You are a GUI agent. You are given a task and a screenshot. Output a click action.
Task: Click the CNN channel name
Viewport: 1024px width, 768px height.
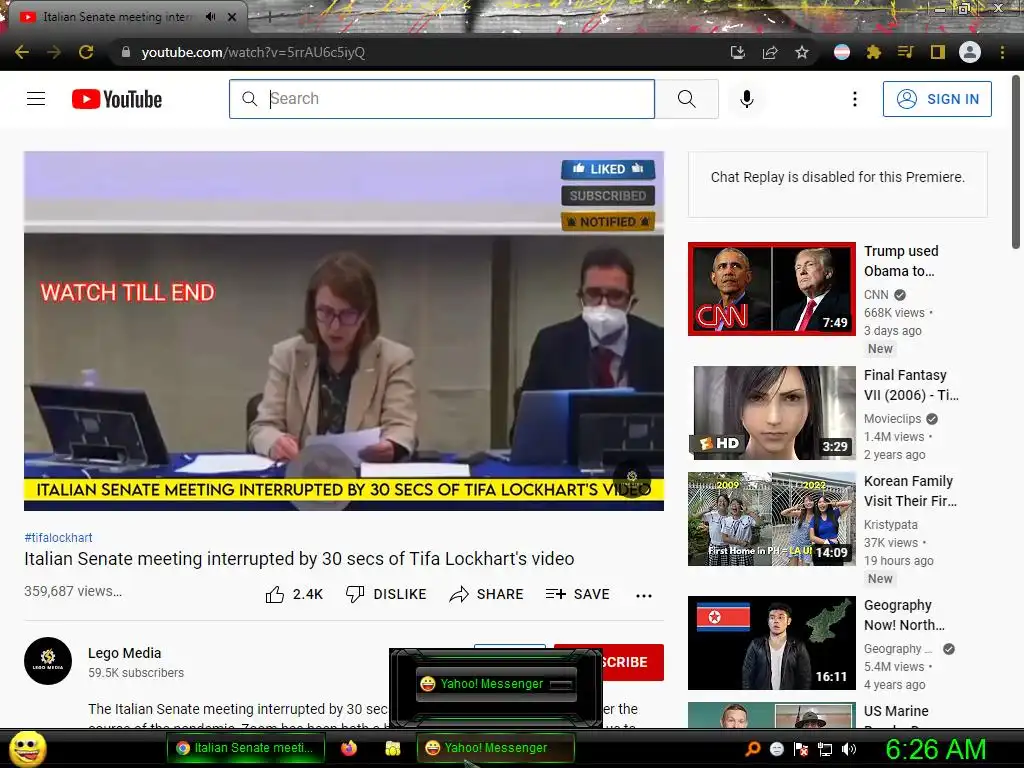click(876, 295)
